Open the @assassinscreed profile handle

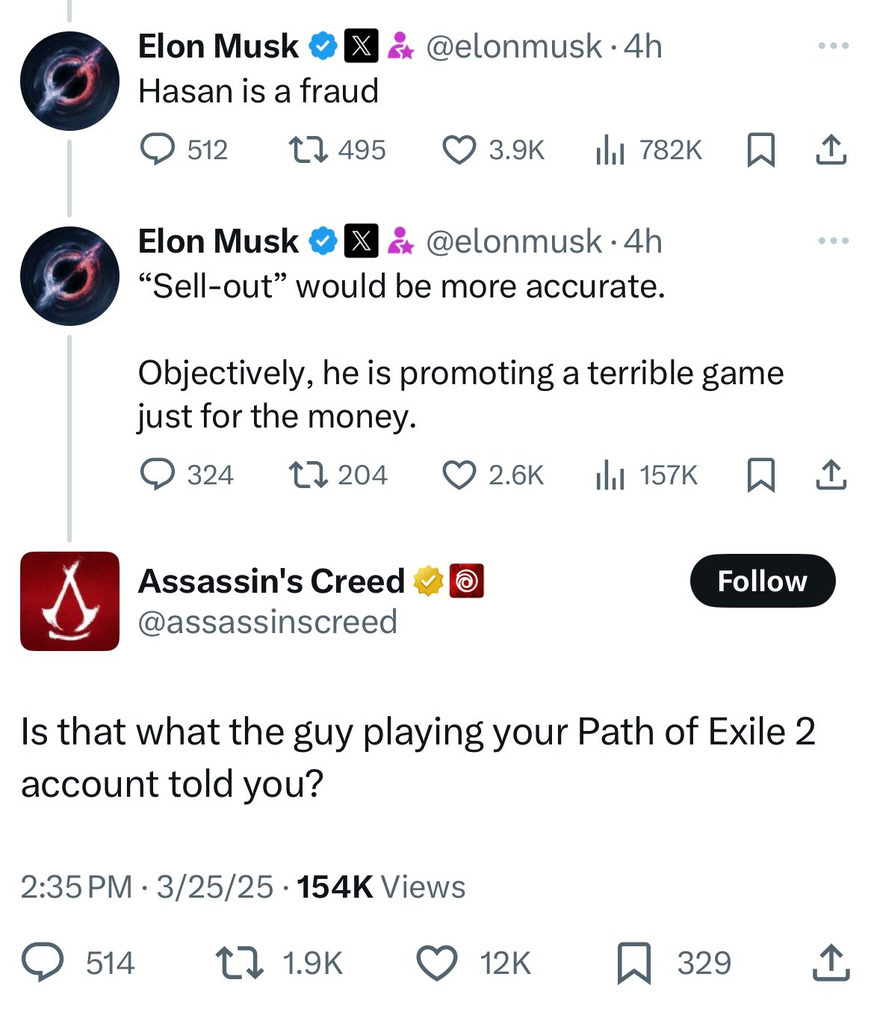[x=267, y=622]
